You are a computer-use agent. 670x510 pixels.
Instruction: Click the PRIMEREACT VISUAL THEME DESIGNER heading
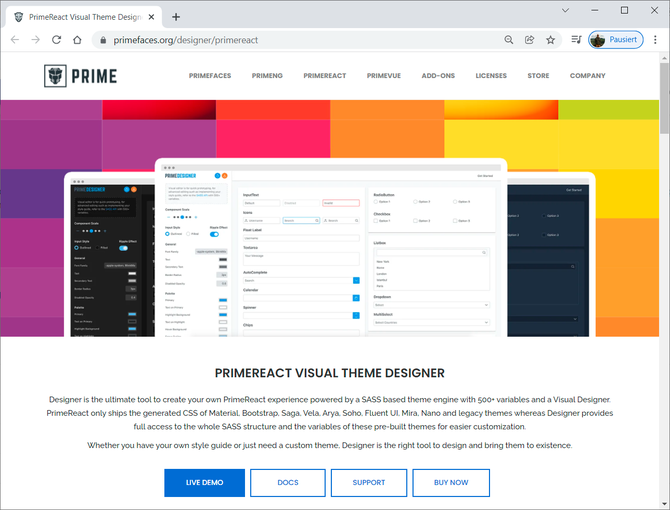point(329,373)
